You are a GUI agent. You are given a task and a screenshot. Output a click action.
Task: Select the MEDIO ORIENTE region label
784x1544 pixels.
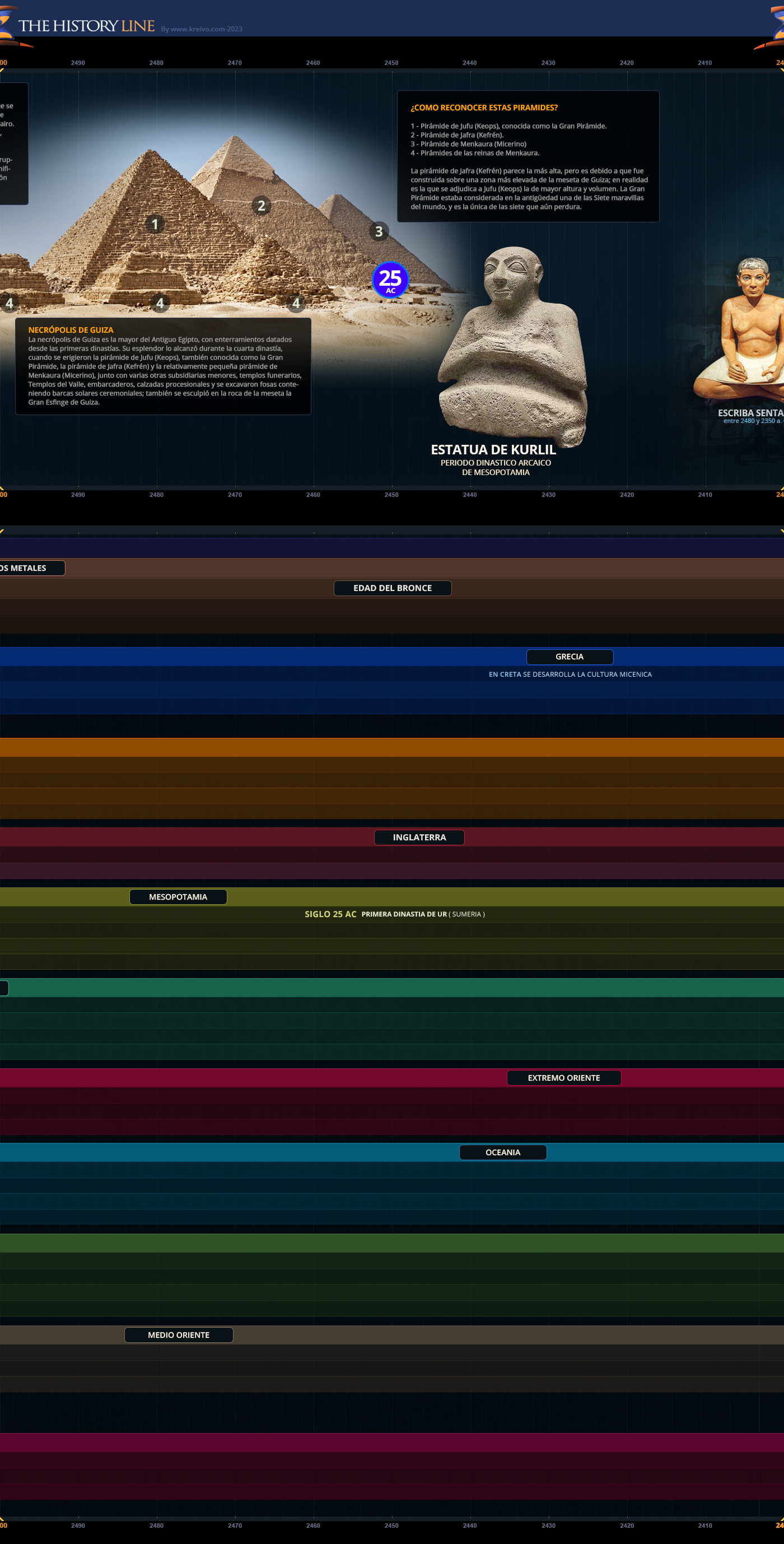(179, 1335)
